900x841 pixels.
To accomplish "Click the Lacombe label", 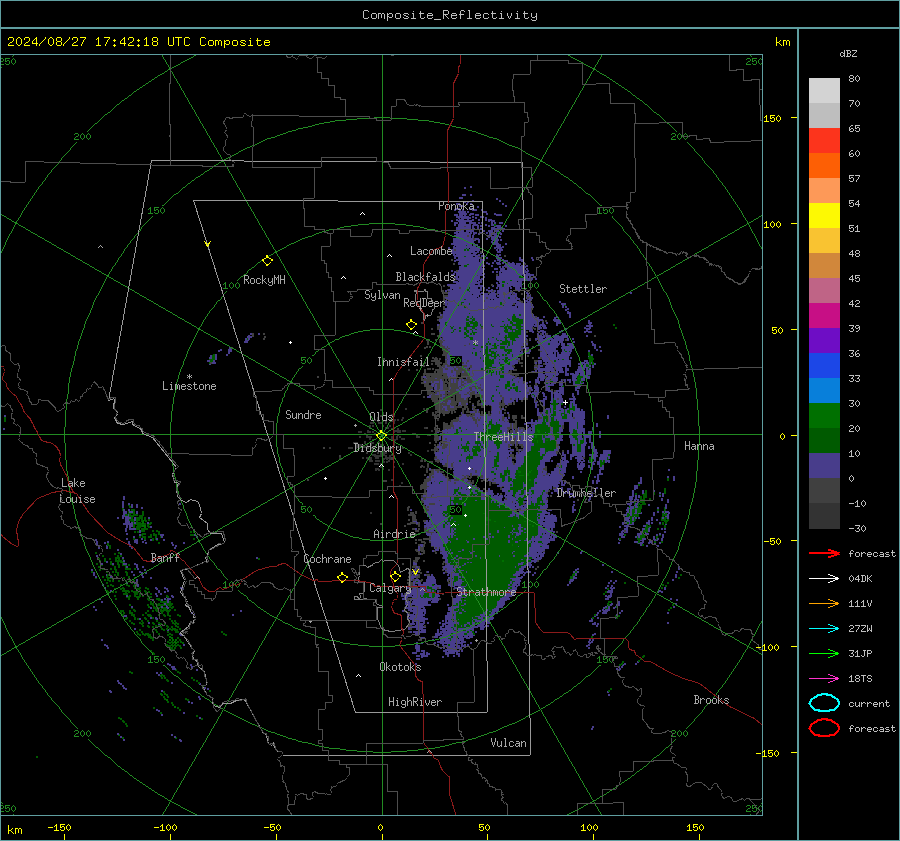I will click(431, 251).
